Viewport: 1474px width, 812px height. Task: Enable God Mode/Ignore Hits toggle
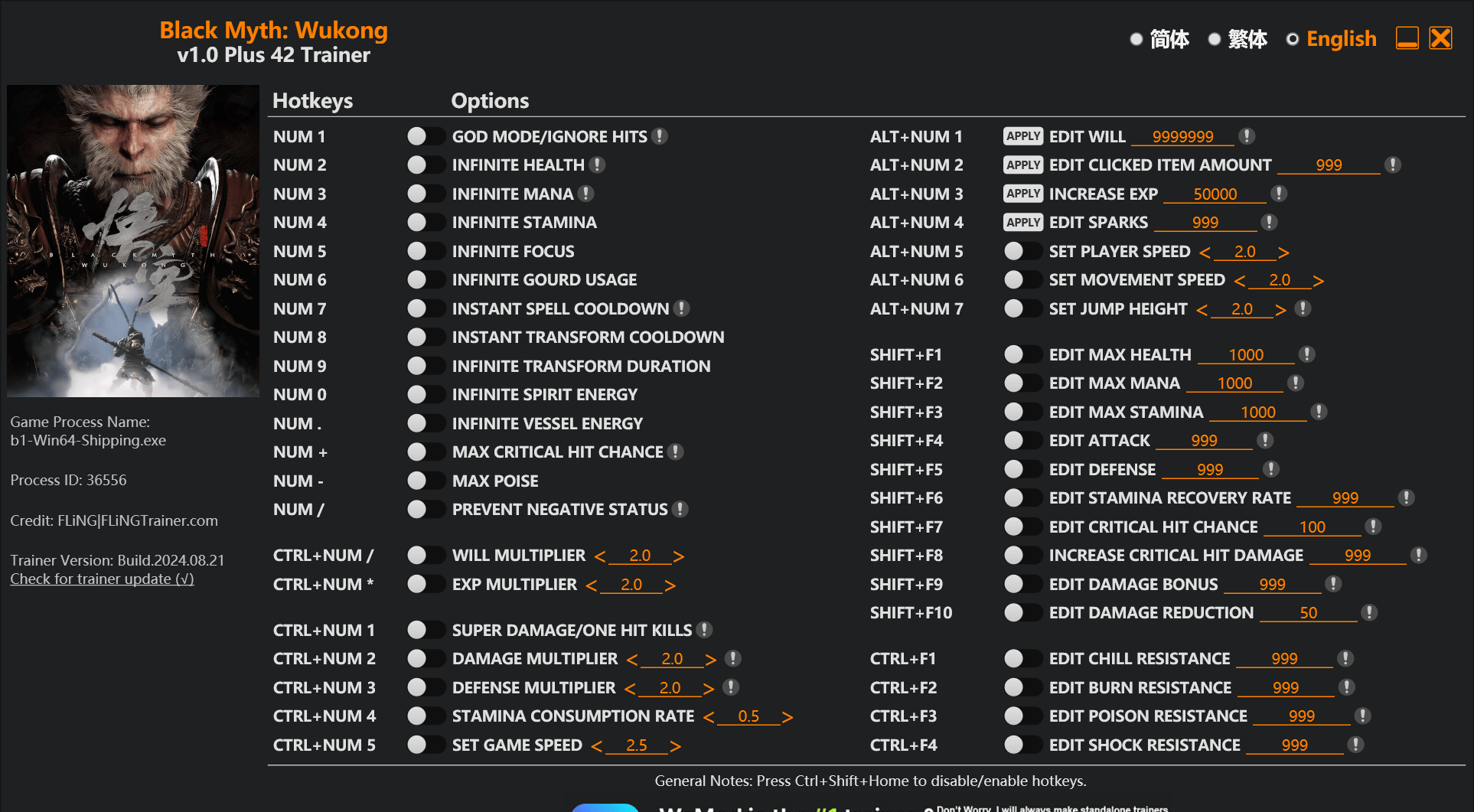pos(426,136)
